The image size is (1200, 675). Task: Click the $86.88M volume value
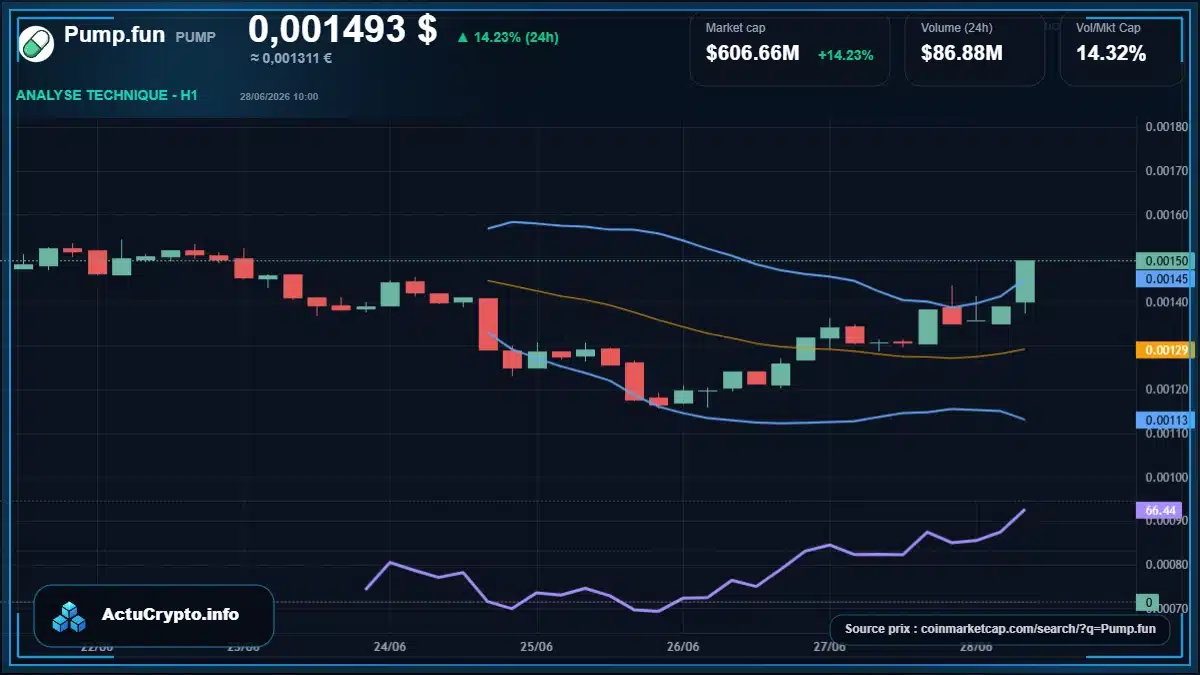point(961,54)
